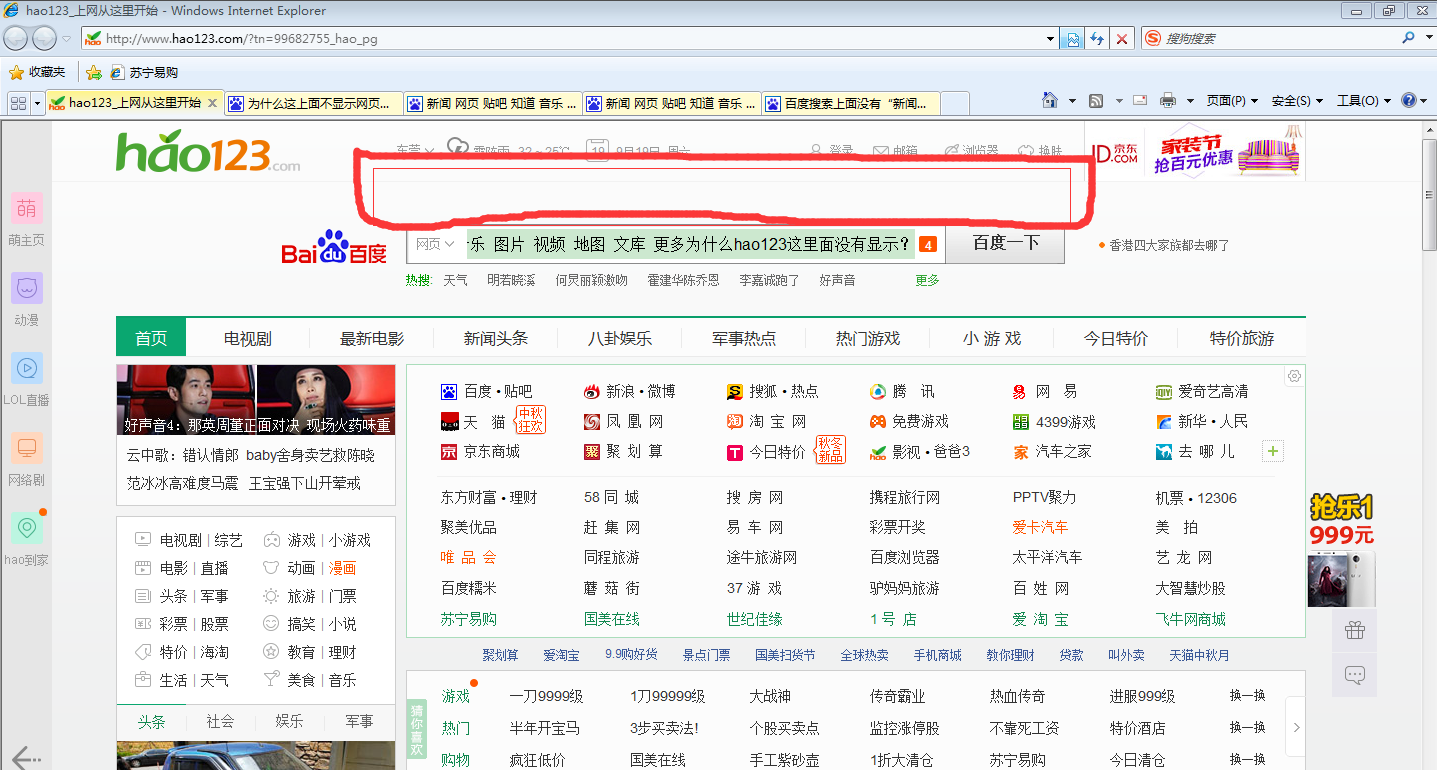The height and width of the screenshot is (770, 1437).
Task: Open the 百度·贴吧 site link
Action: [x=487, y=391]
